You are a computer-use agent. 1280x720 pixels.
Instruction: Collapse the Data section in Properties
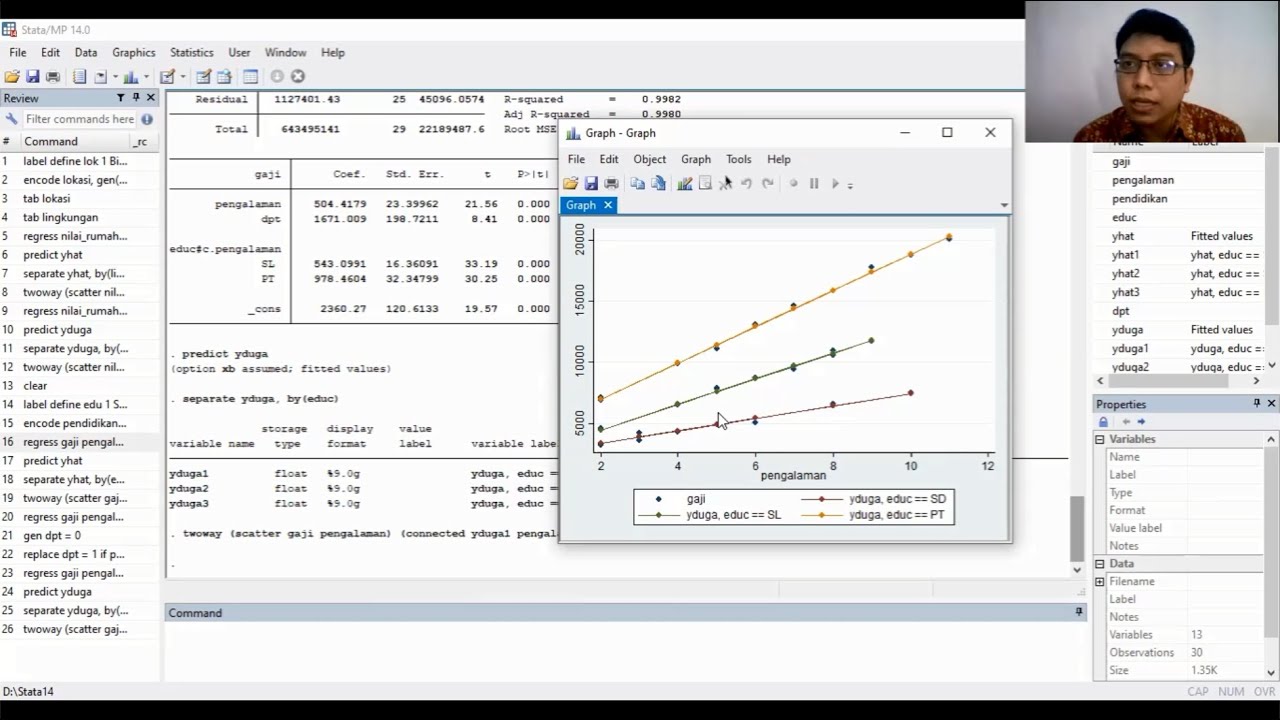pos(1100,564)
